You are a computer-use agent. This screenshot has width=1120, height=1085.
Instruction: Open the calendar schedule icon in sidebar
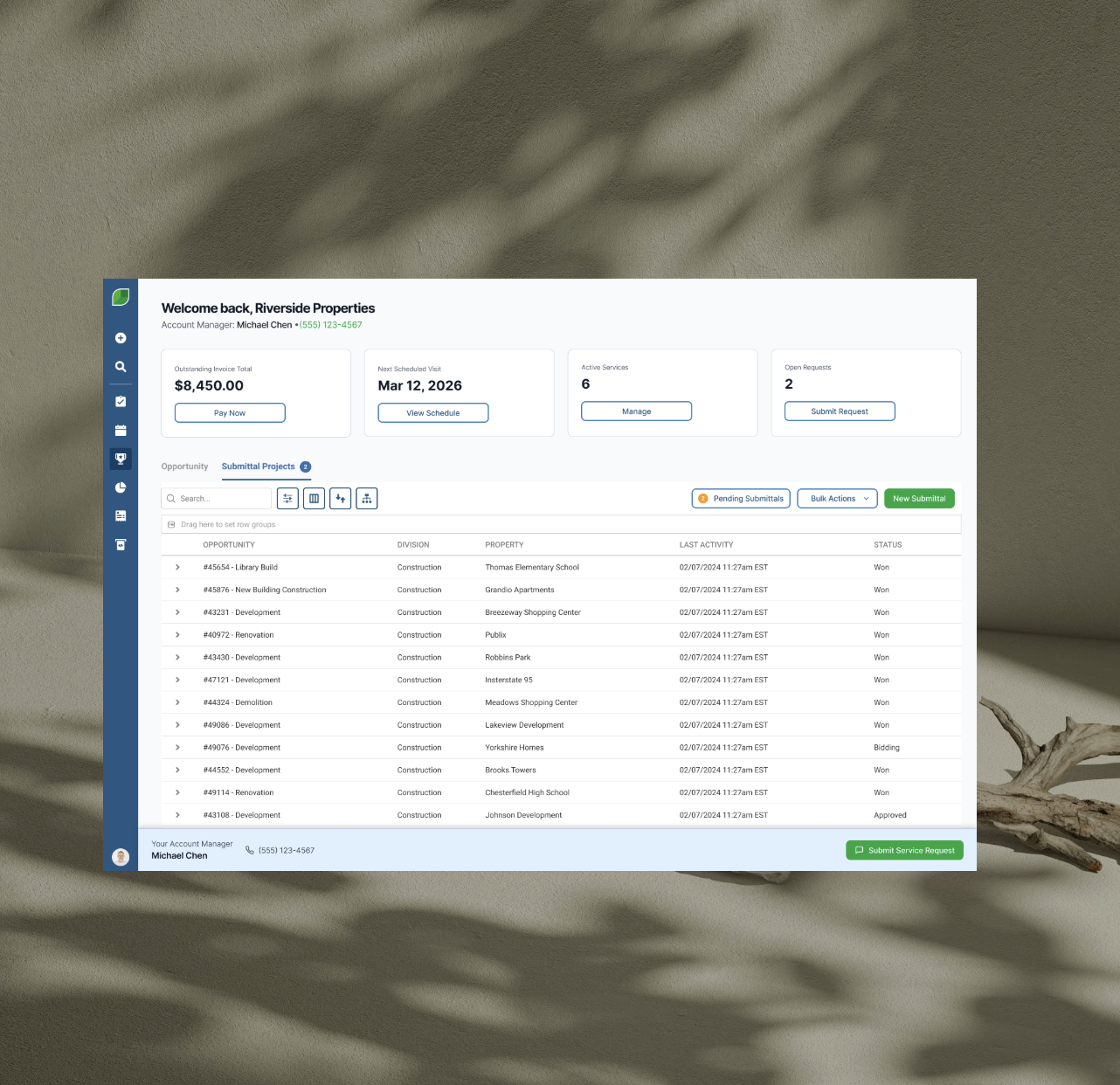pos(121,430)
